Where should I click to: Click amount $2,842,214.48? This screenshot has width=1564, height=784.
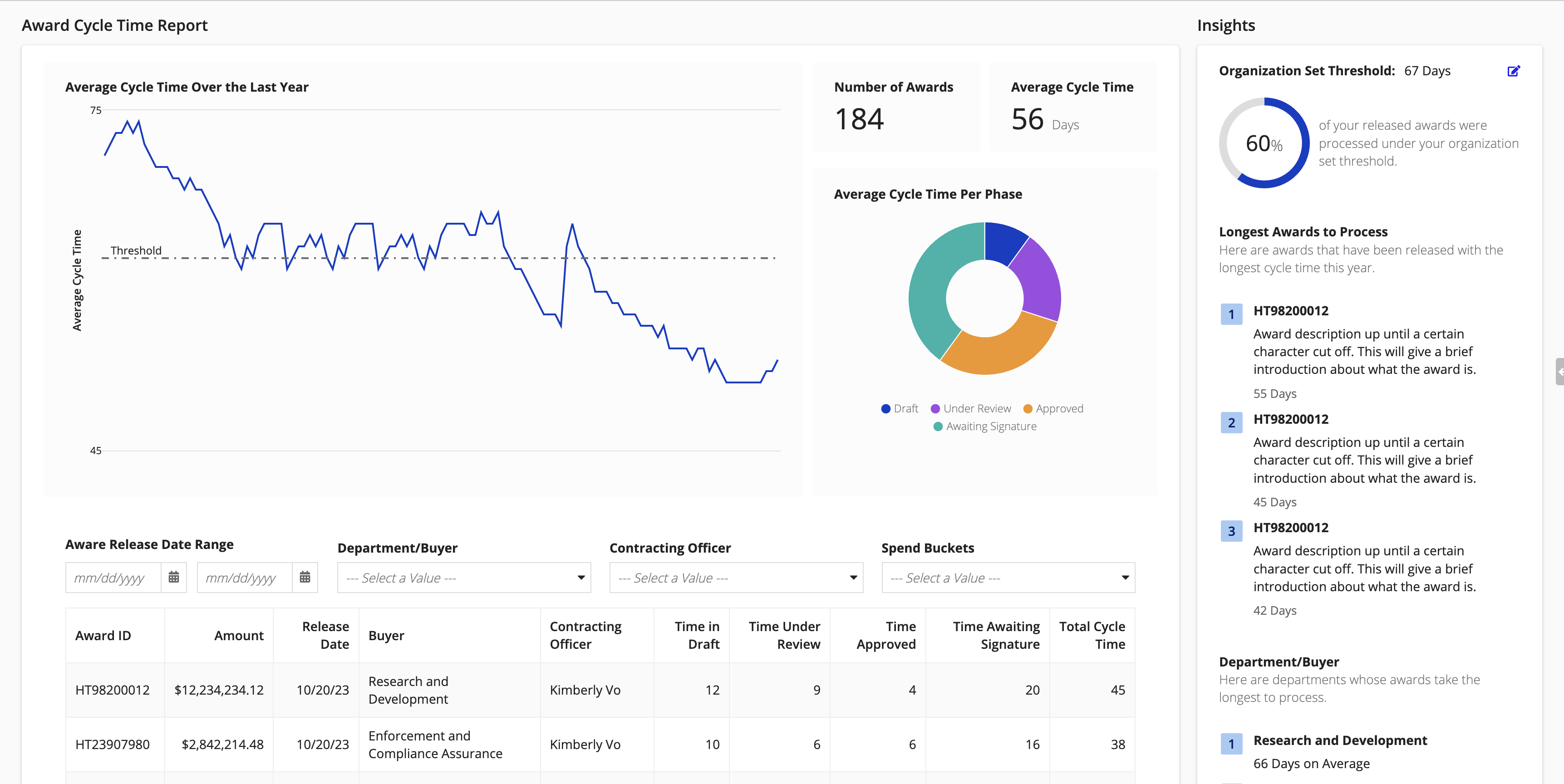pyautogui.click(x=222, y=745)
